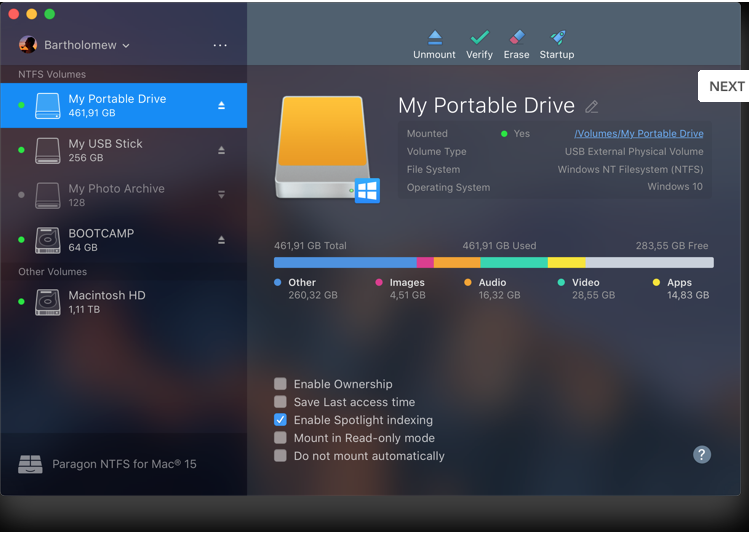Eject the BOOTCAMP volume
749x533 pixels.
[x=221, y=240]
